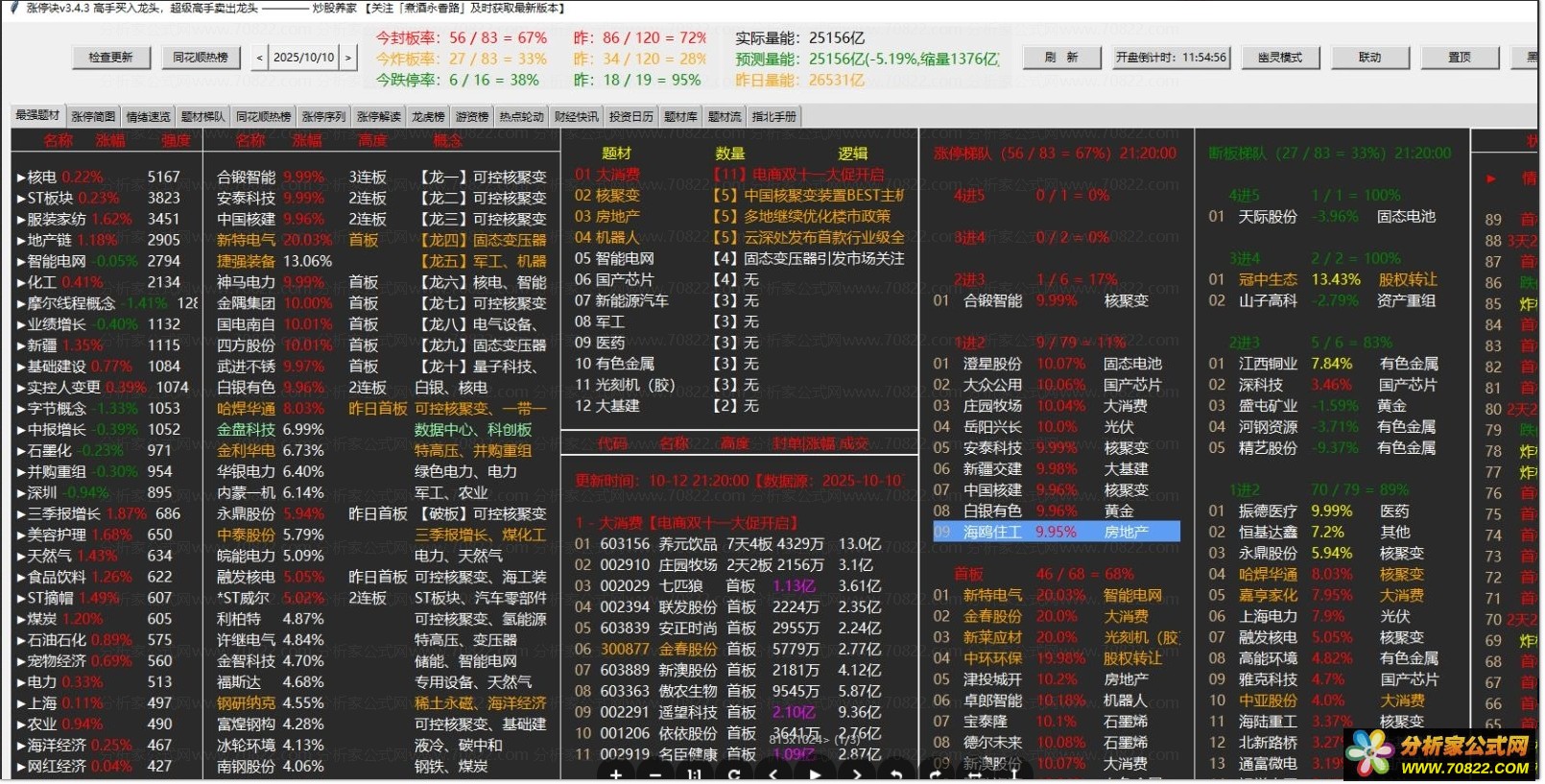Screen dimensions: 1545x784
Task: Click the 强度 column header in left list
Action: coord(176,141)
